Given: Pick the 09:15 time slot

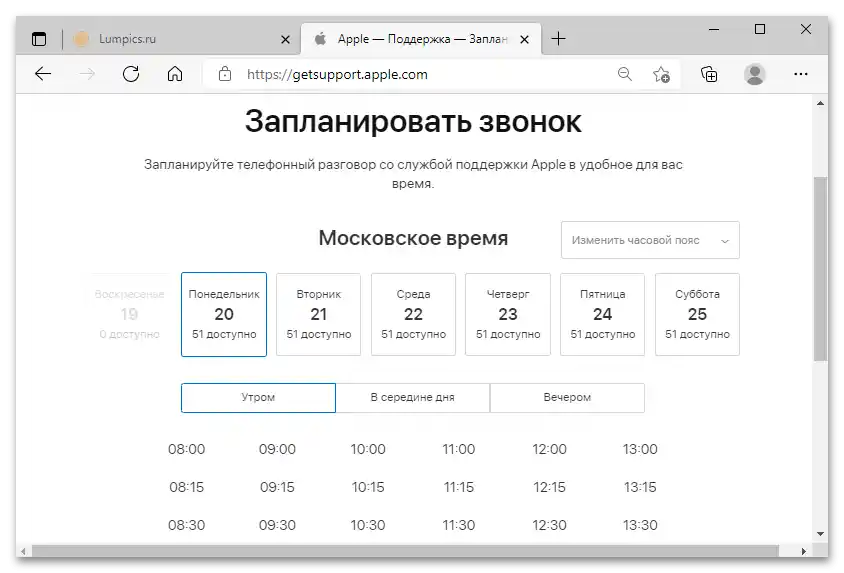Looking at the screenshot, I should 277,487.
